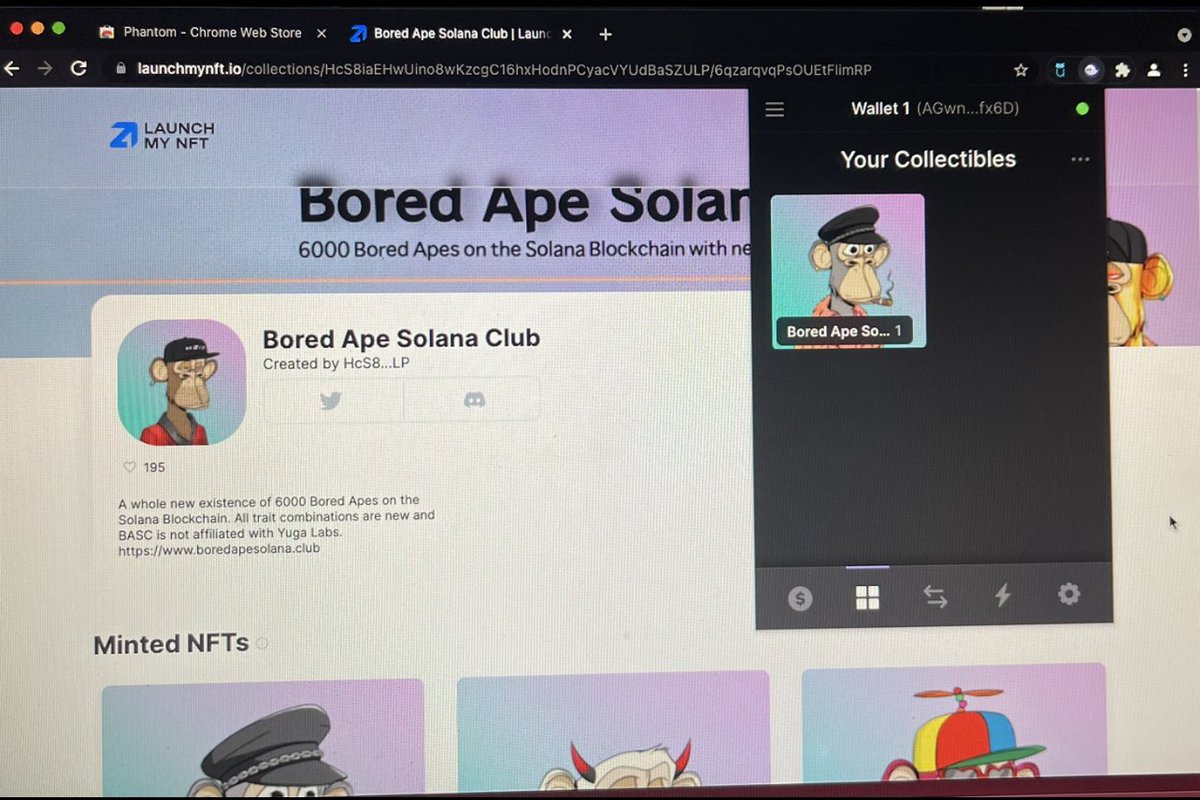Click the Collectibles tab indicator bar
Screen dimensions: 1200x800
click(x=868, y=566)
